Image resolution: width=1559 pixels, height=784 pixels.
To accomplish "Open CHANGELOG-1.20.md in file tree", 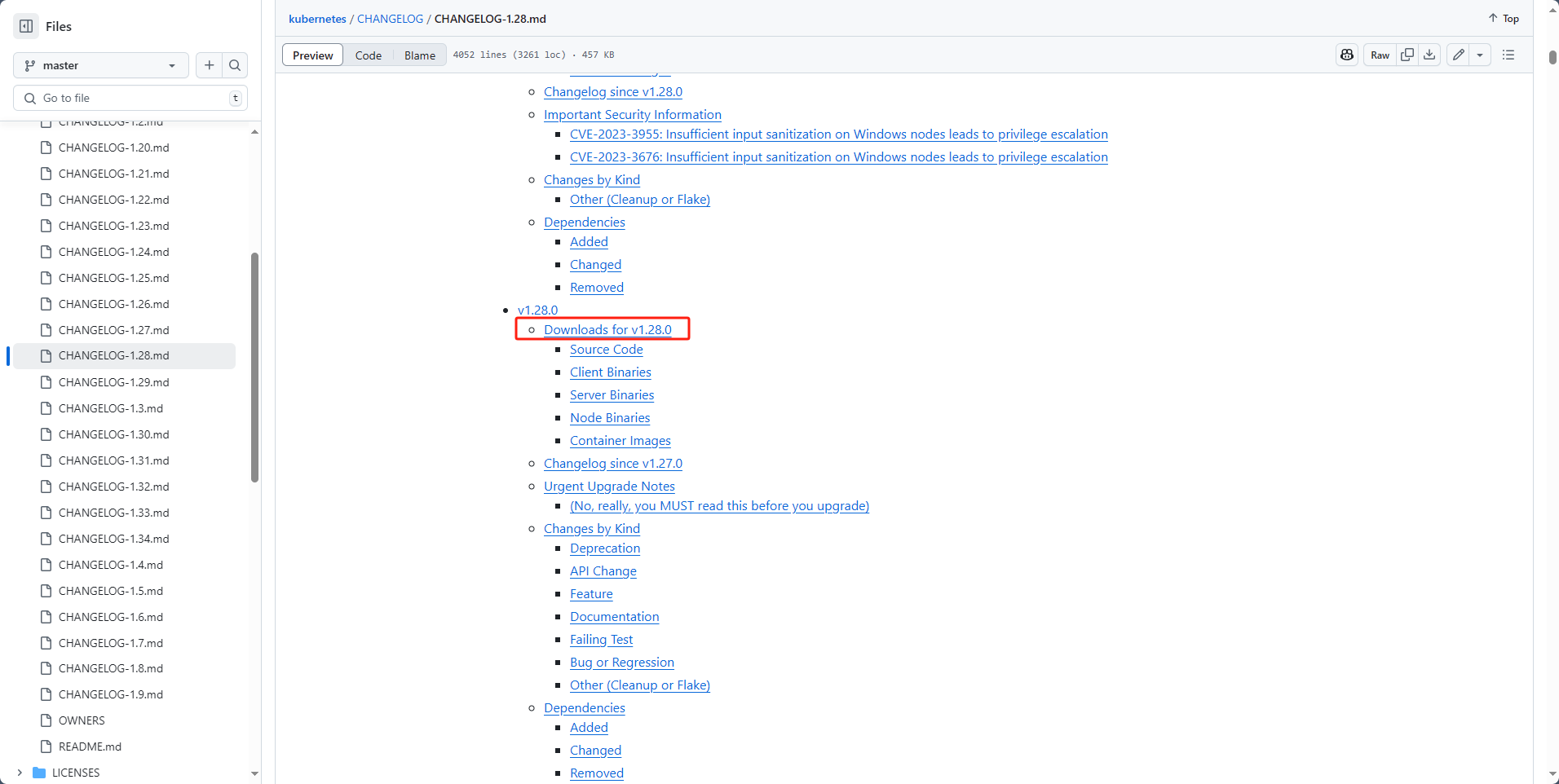I will click(114, 148).
